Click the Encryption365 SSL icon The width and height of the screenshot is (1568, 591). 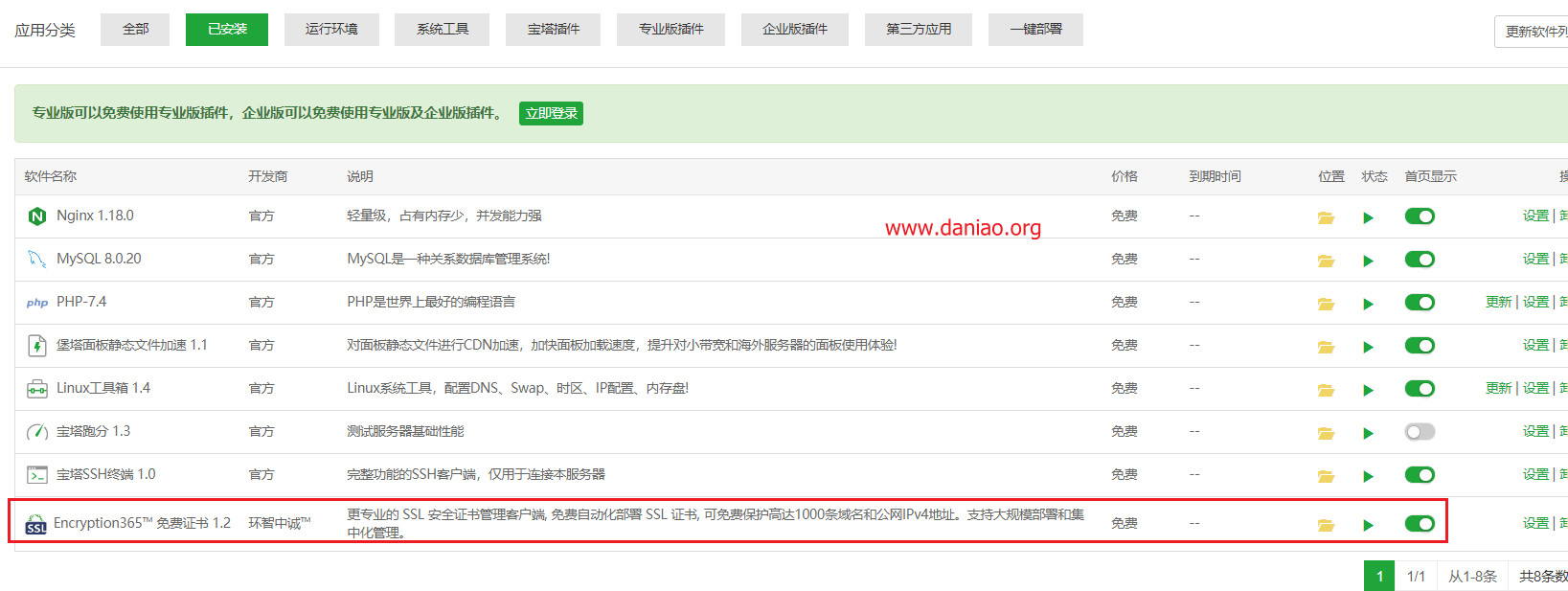coord(35,524)
